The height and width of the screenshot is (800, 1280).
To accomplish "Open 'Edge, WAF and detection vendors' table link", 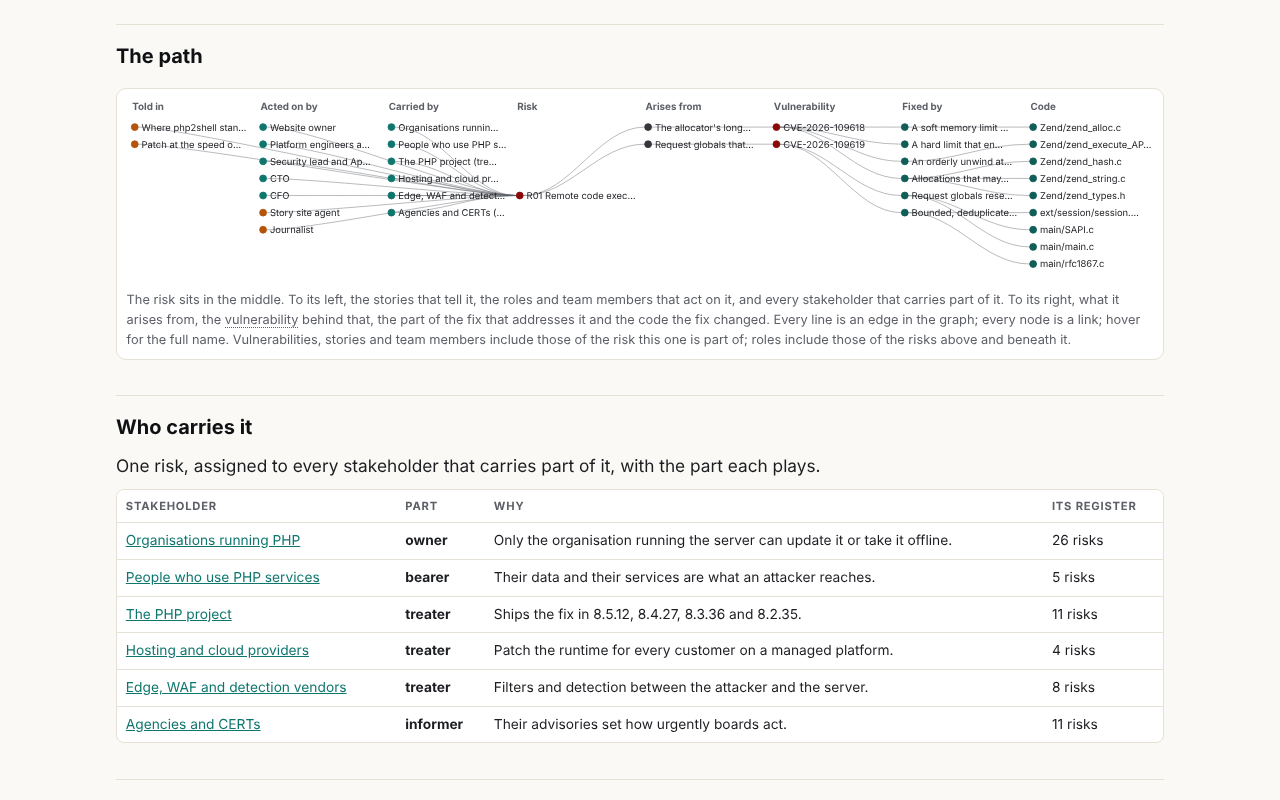I will [x=236, y=687].
